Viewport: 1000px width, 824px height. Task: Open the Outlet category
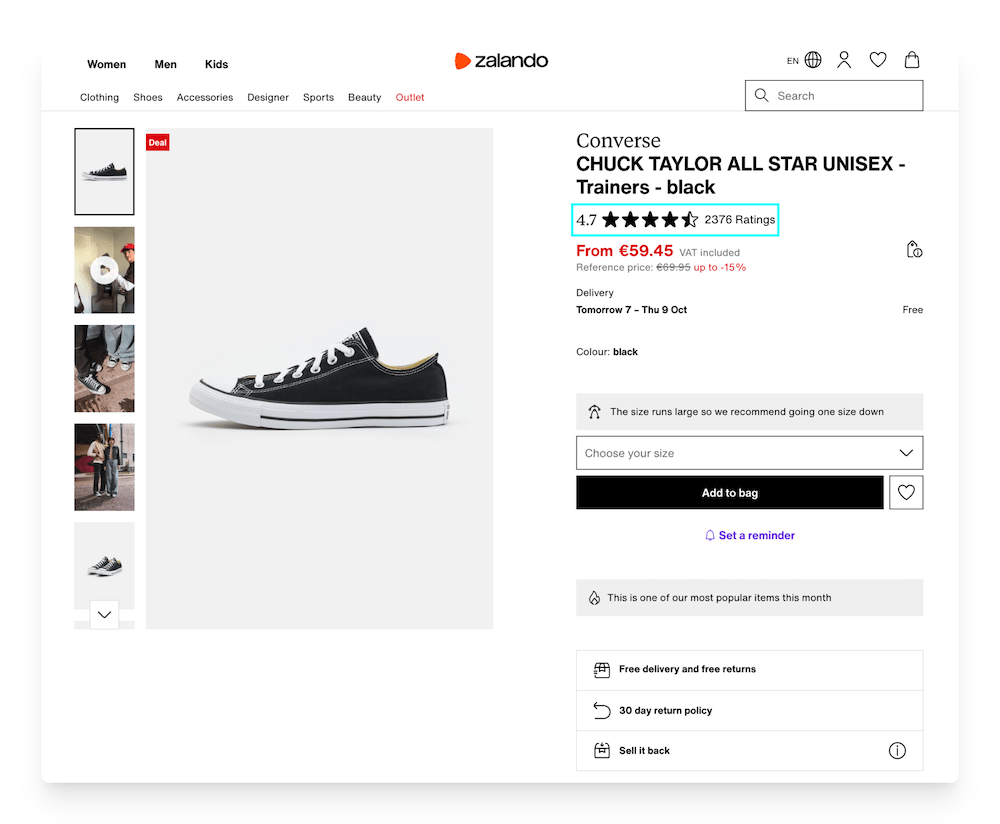coord(410,98)
